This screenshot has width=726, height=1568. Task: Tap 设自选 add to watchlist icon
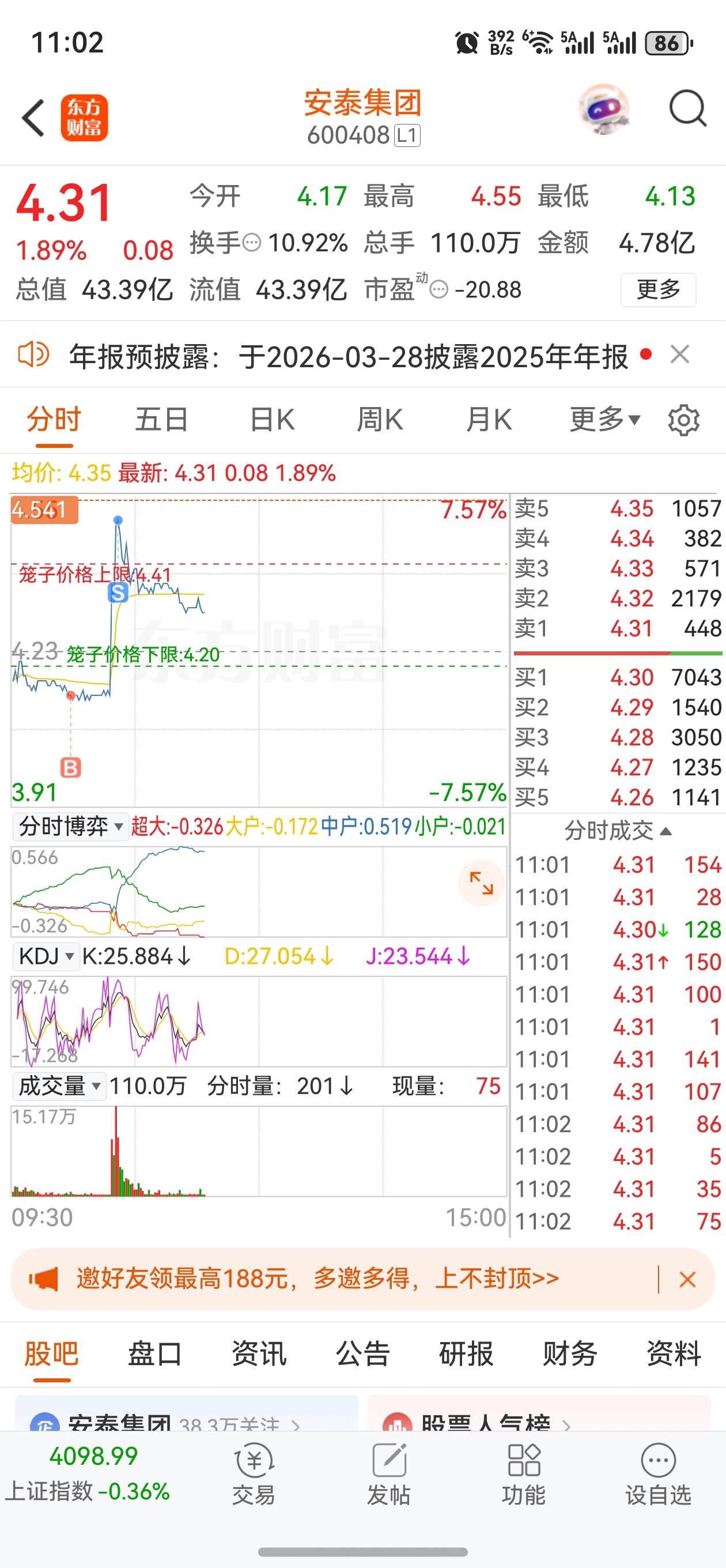(659, 1473)
